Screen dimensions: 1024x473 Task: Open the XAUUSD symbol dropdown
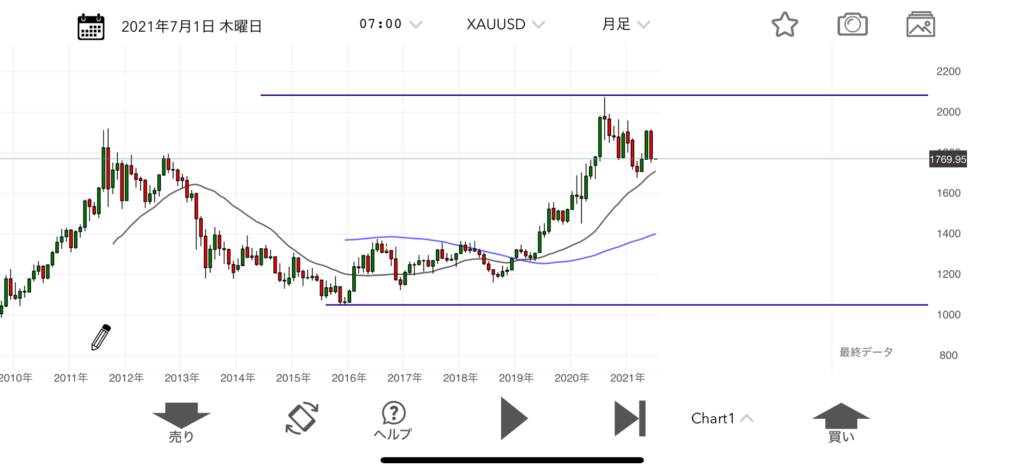[505, 24]
